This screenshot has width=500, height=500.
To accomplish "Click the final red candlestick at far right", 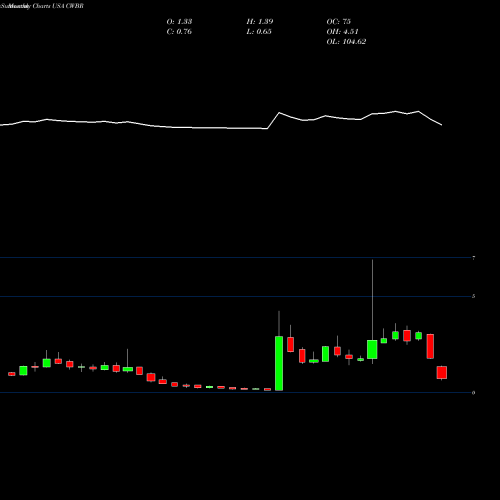I will pos(442,373).
